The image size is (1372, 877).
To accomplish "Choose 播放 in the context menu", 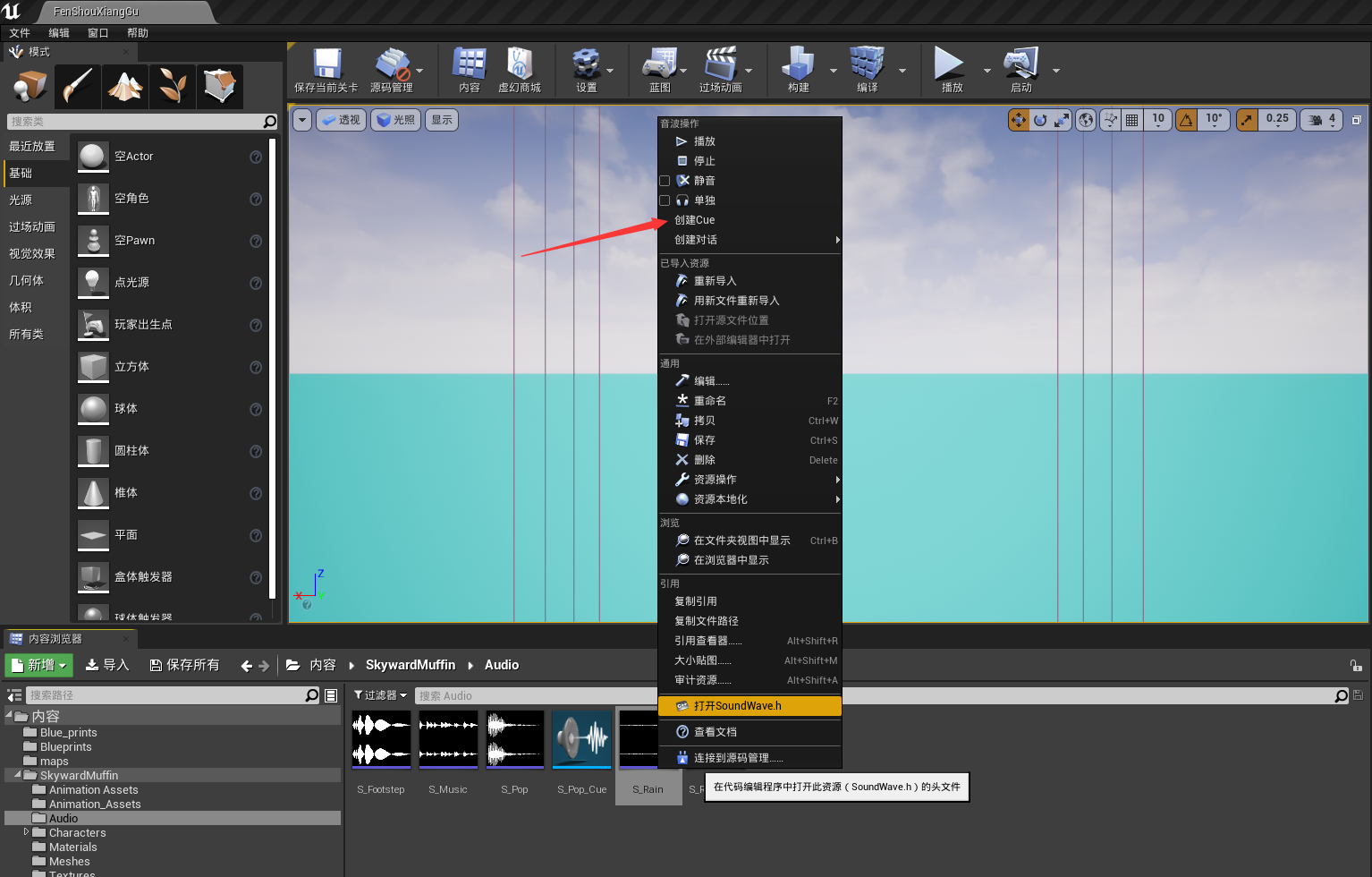I will click(750, 141).
